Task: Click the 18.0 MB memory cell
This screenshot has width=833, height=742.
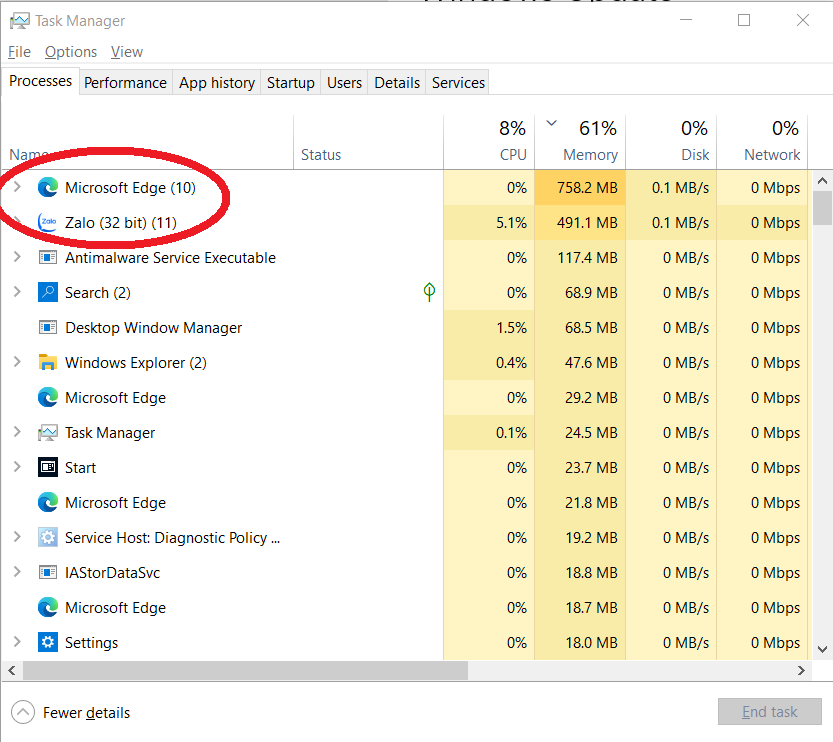Action: tap(580, 643)
